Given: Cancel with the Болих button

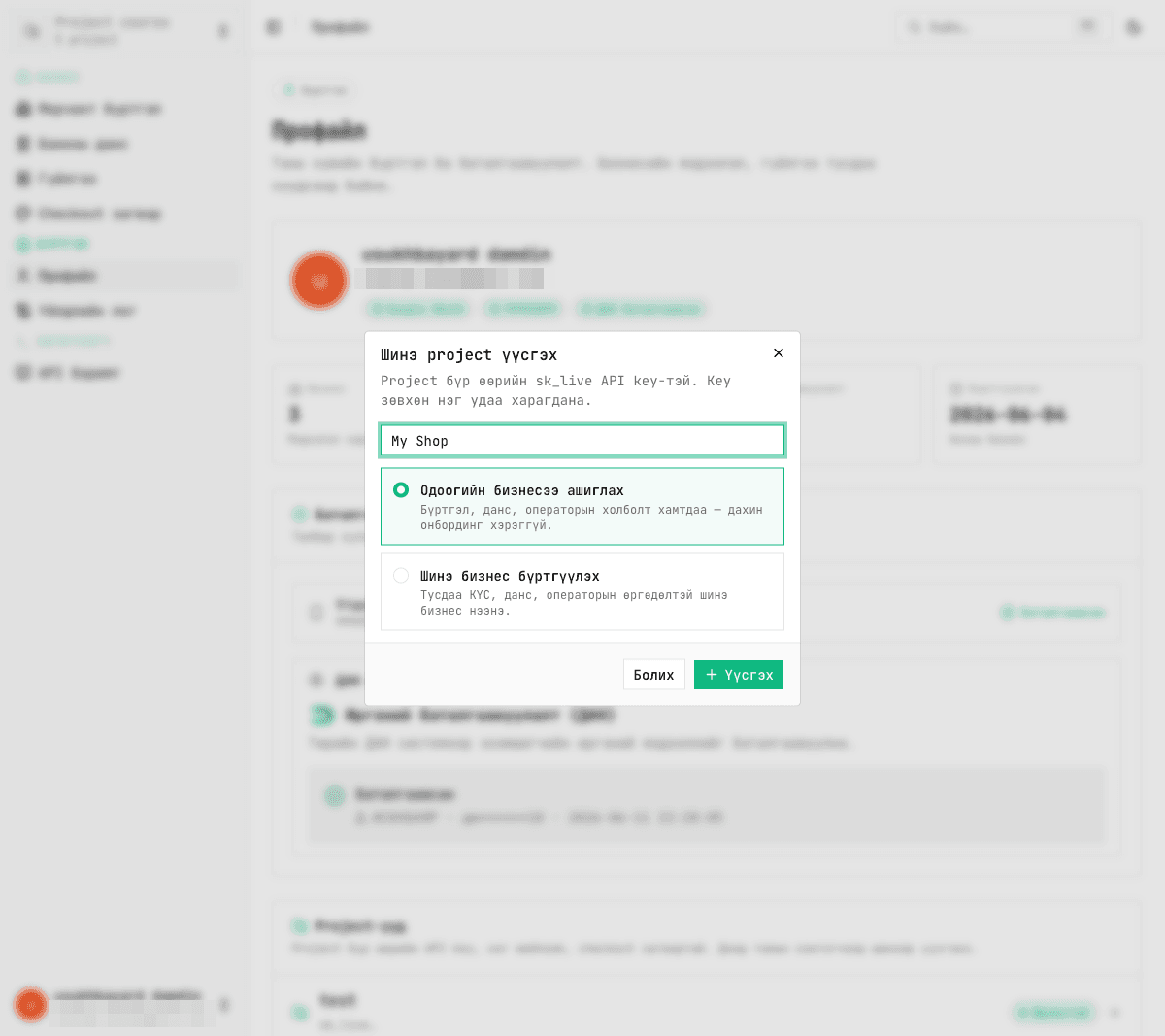Looking at the screenshot, I should click(654, 675).
